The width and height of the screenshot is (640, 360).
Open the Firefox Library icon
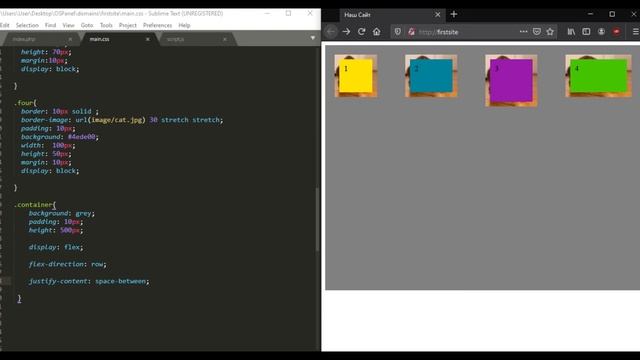(x=571, y=31)
